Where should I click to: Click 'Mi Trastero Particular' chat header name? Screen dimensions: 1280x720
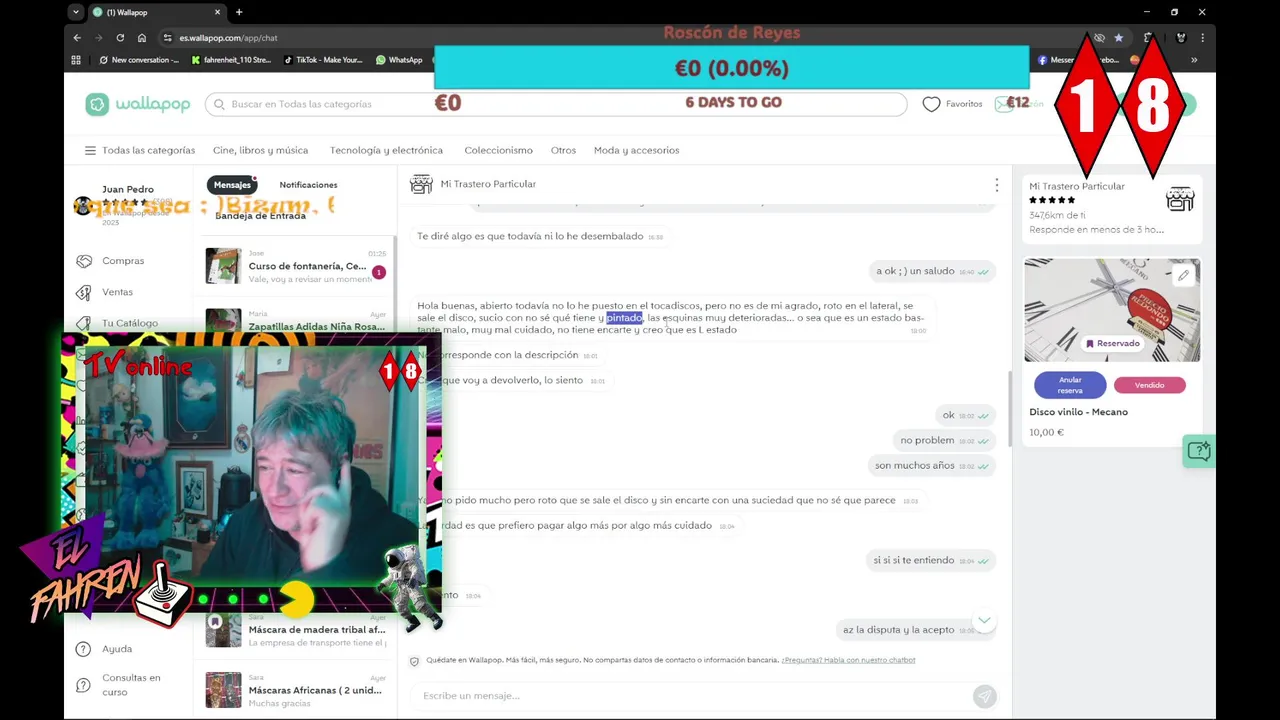[488, 184]
